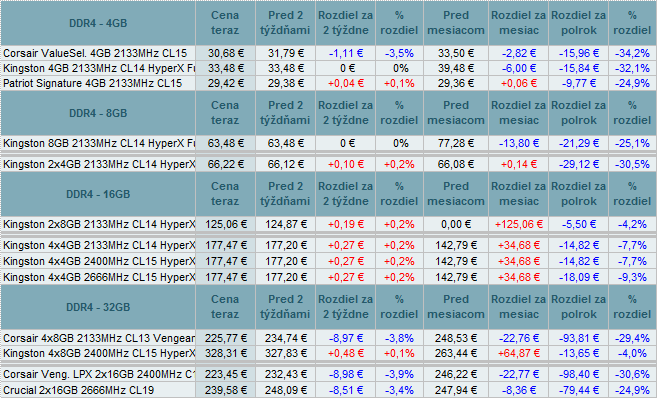Click Crucial 2x16GB 2666MHz CL19 product name
The image size is (657, 398).
(x=79, y=390)
